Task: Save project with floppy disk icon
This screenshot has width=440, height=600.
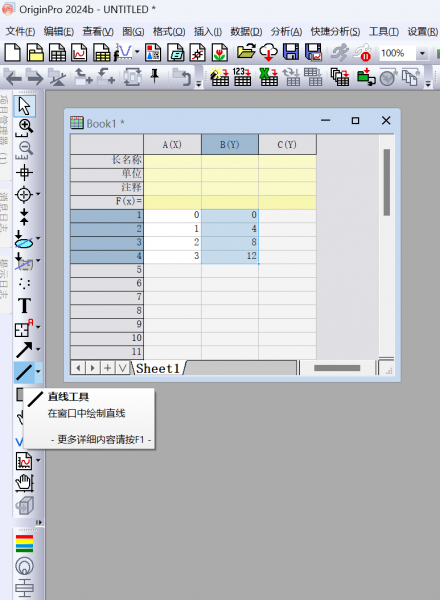Action: pyautogui.click(x=291, y=52)
